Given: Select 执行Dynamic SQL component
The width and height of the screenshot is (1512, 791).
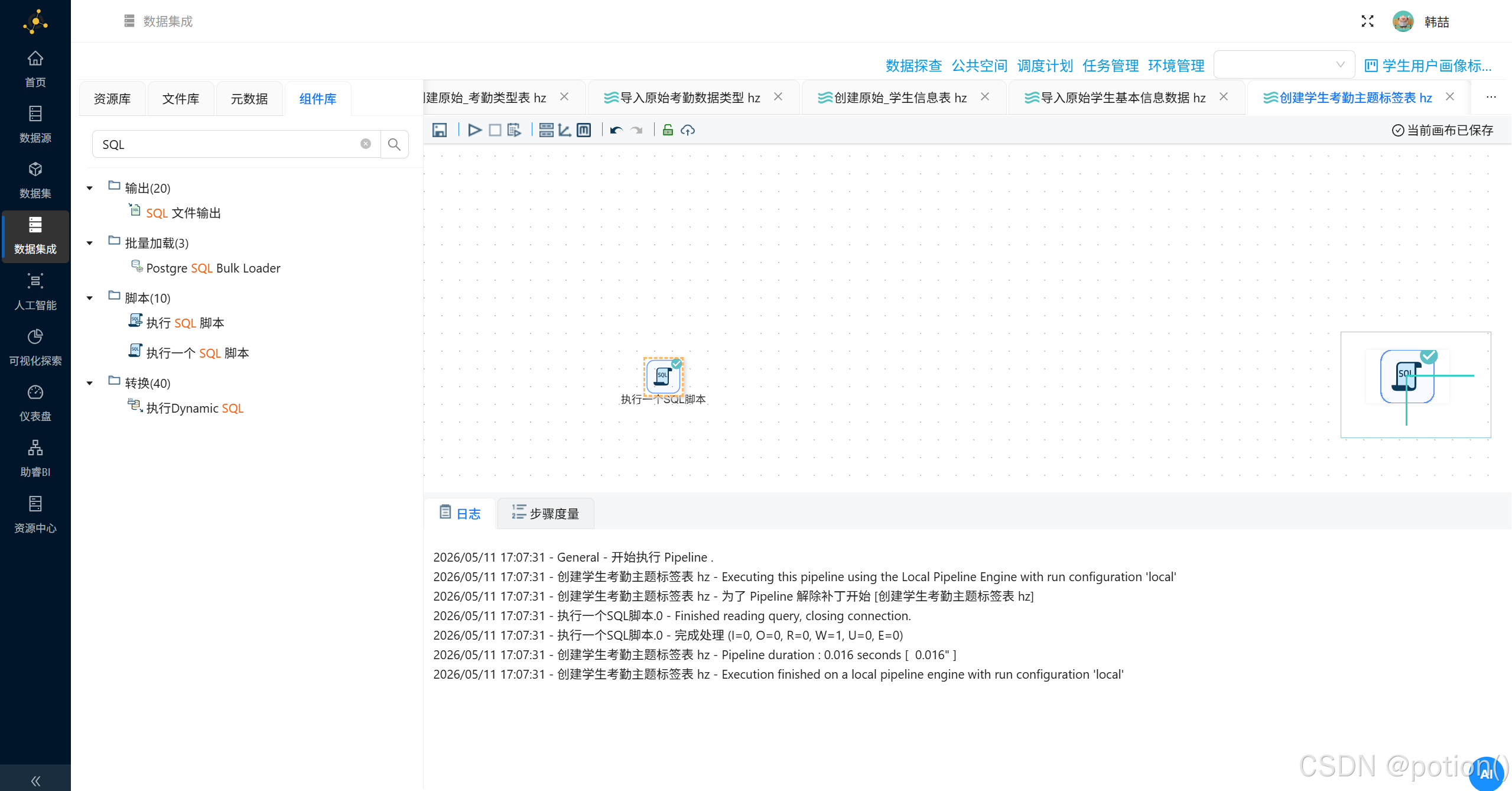Looking at the screenshot, I should [x=186, y=408].
